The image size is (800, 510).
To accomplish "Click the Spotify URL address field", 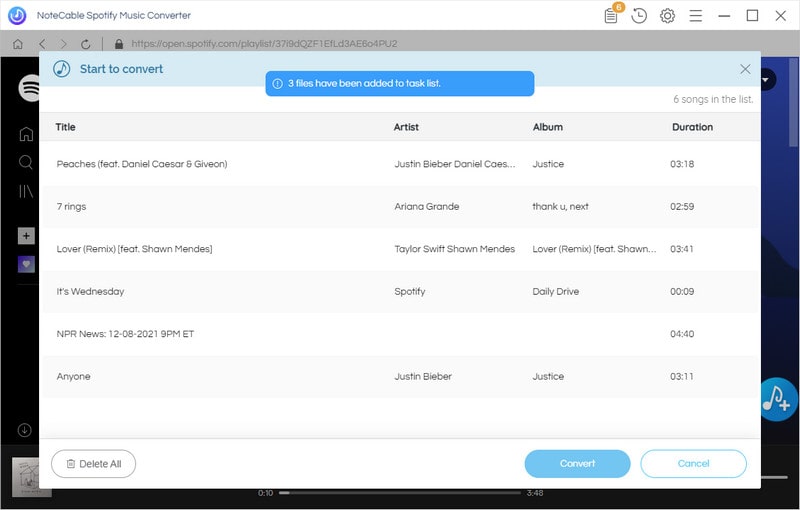I will (264, 44).
